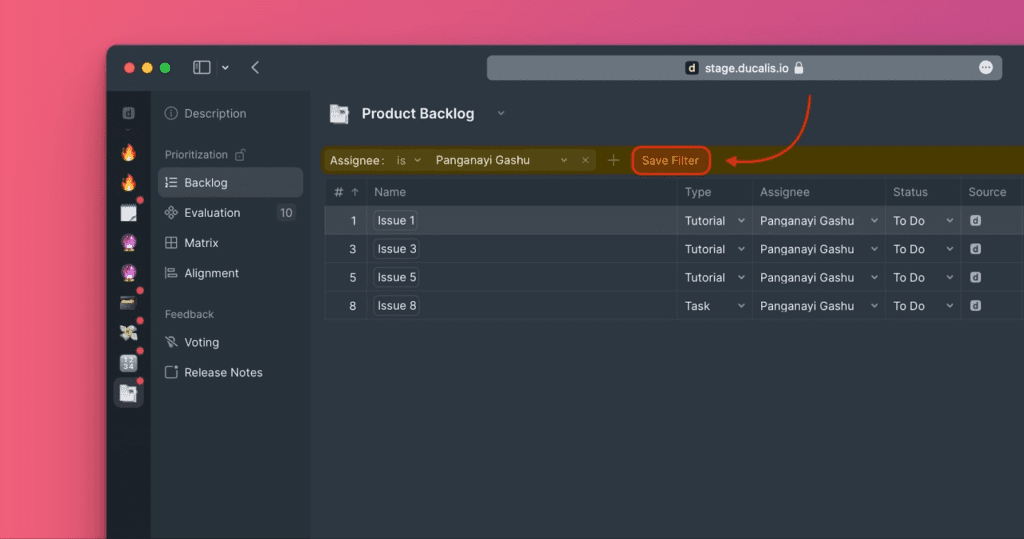
Task: Open the pinwheel flower board icon
Action: (128, 333)
